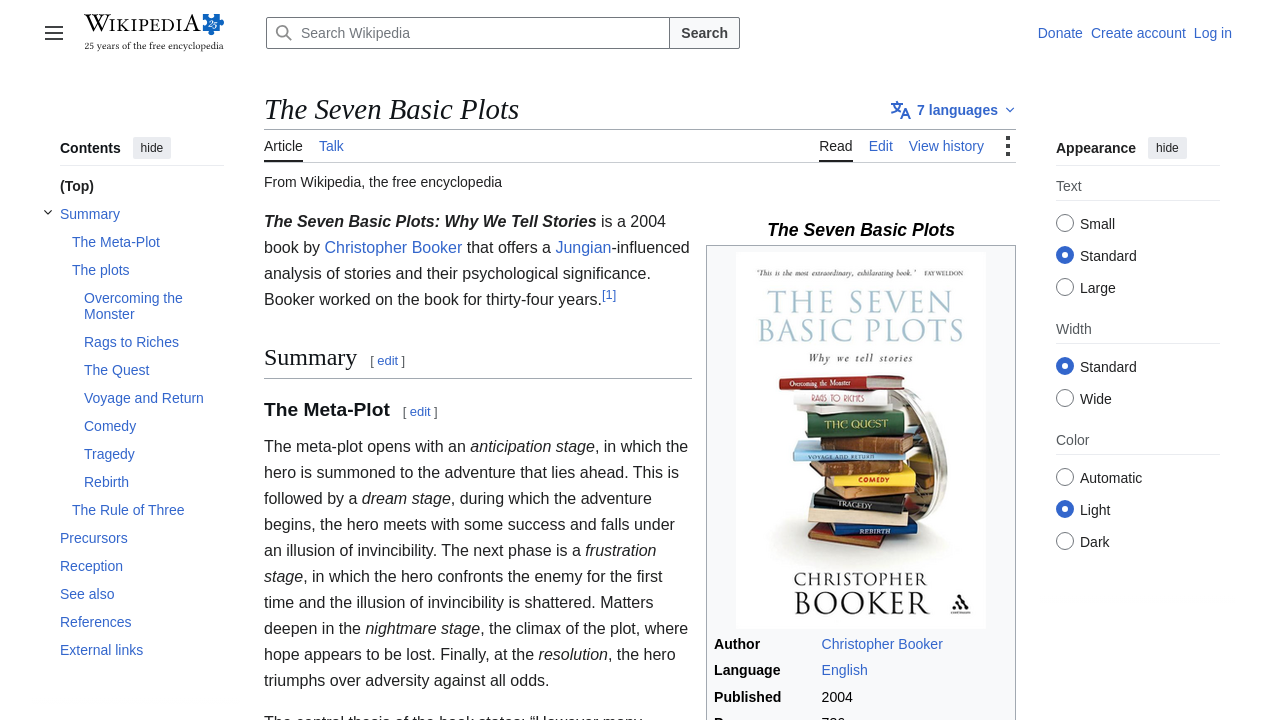1280x720 pixels.
Task: Go to The Rule of Three in contents
Action: 128,510
